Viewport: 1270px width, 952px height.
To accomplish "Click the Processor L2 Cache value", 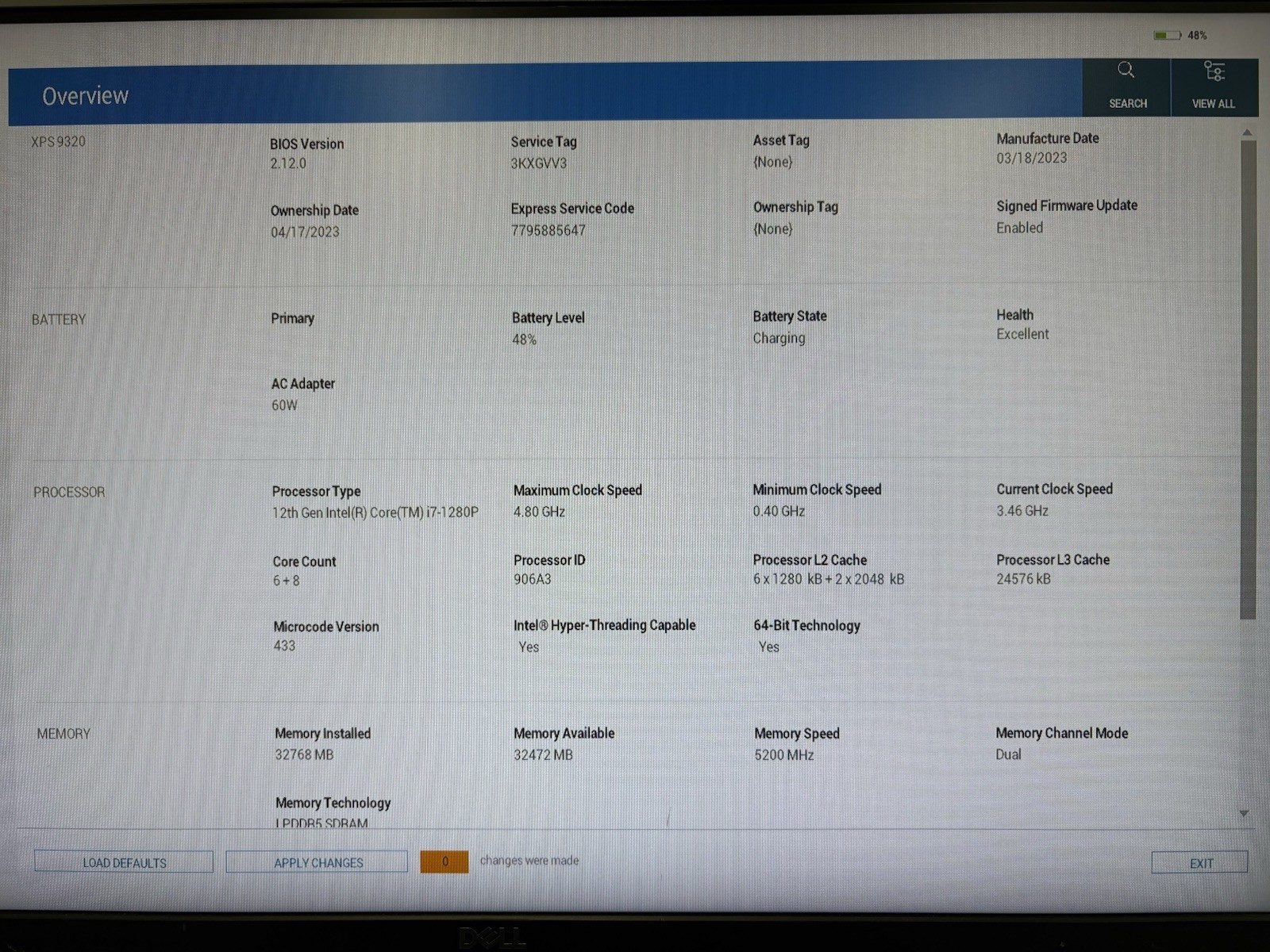I will [x=828, y=579].
